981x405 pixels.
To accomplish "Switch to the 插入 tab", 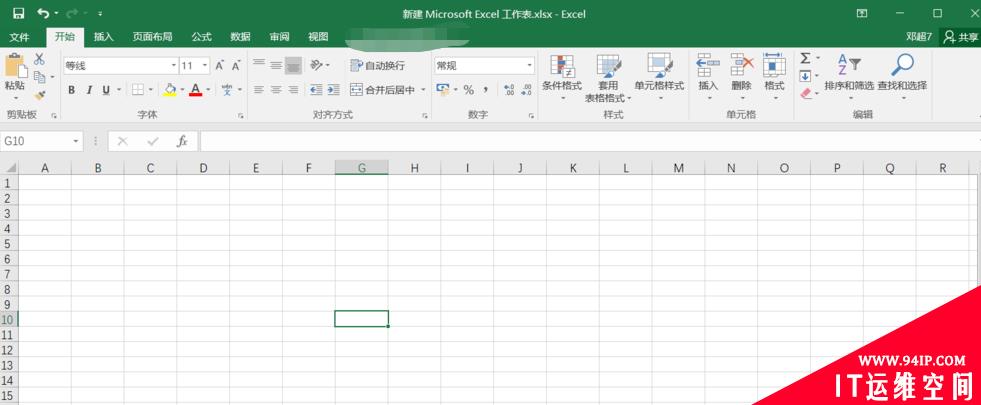I will point(104,37).
